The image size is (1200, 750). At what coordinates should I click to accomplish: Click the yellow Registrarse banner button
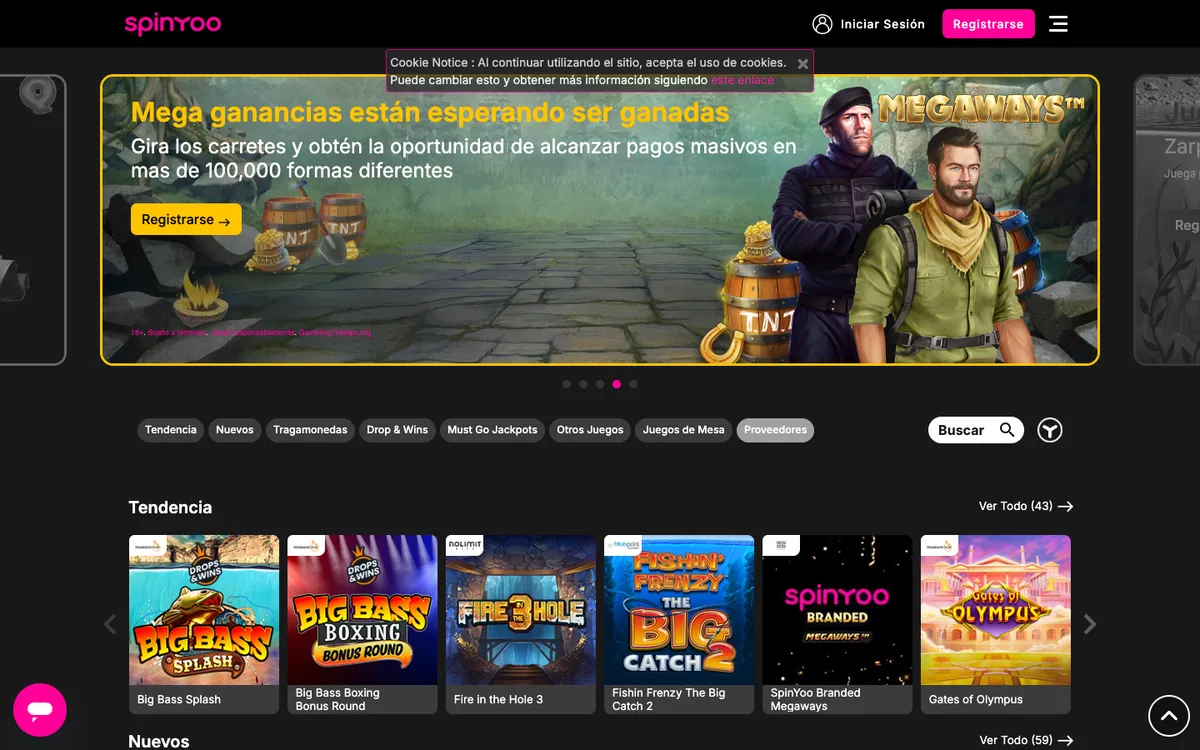(186, 220)
